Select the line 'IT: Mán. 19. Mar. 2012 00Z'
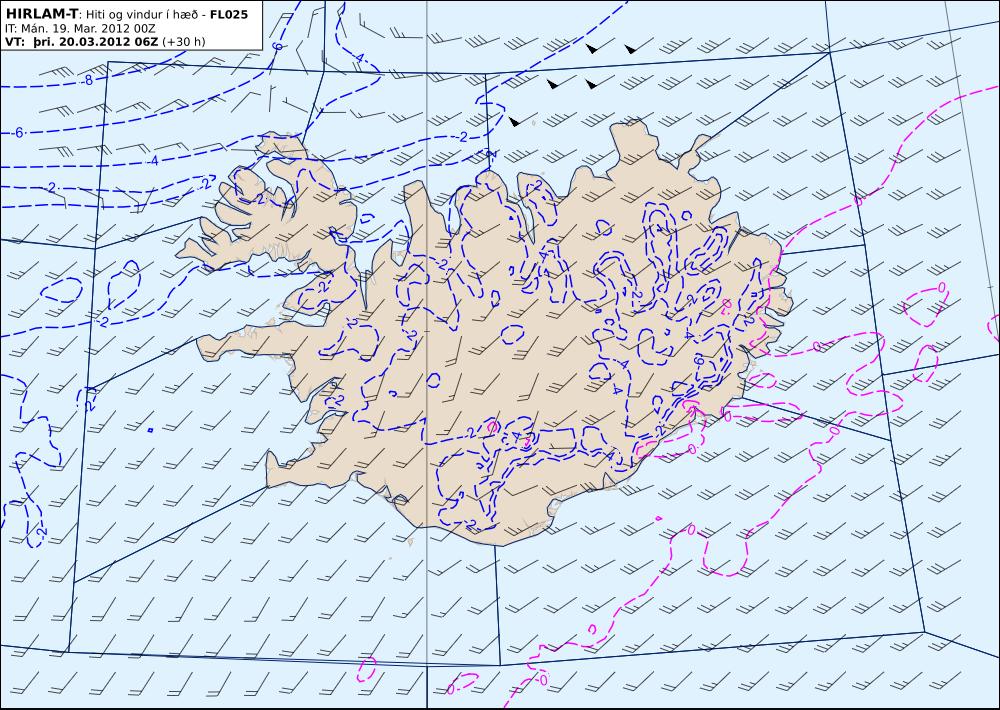 (x=80, y=29)
